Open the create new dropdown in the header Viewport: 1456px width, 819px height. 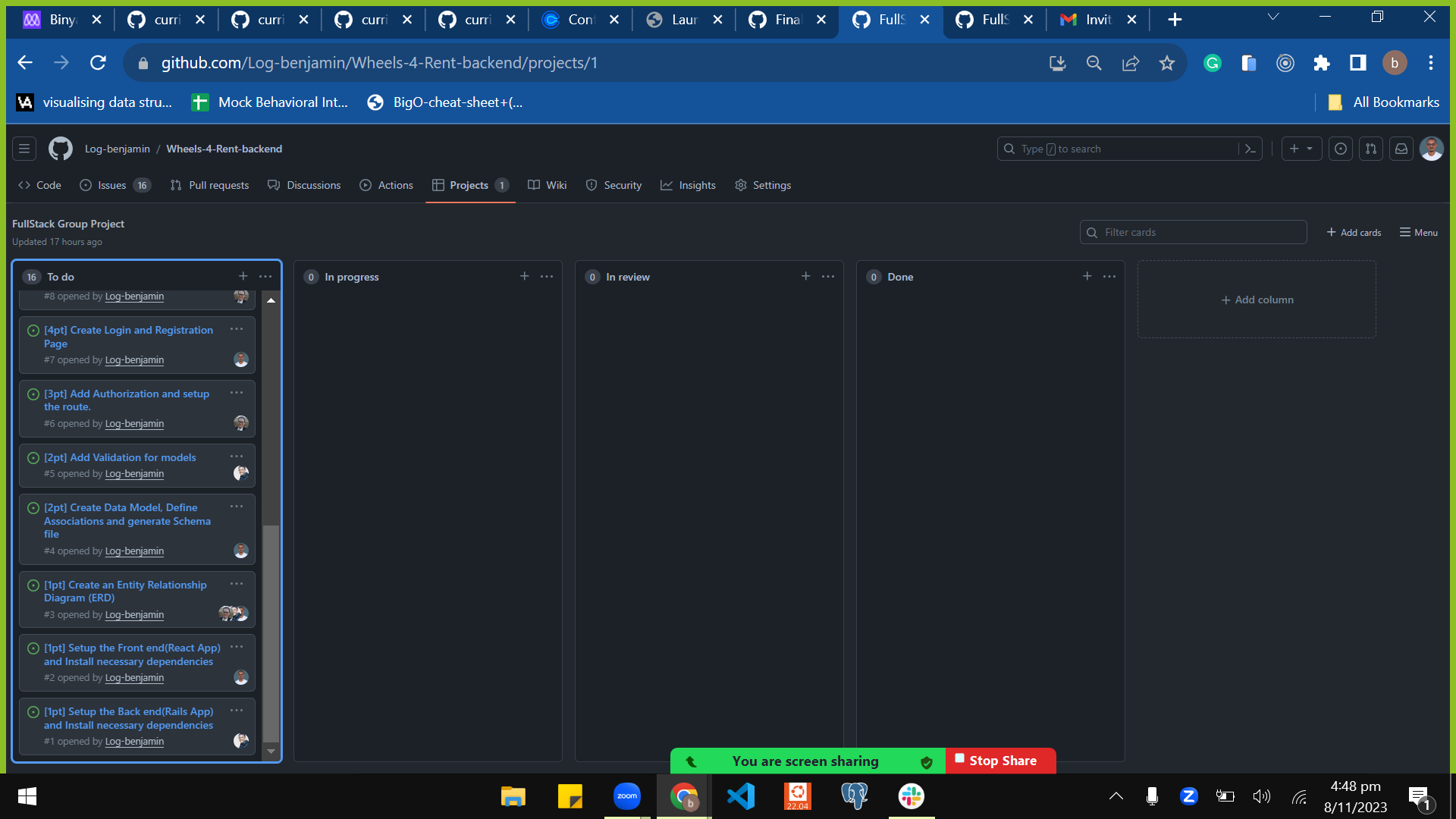(x=1301, y=149)
